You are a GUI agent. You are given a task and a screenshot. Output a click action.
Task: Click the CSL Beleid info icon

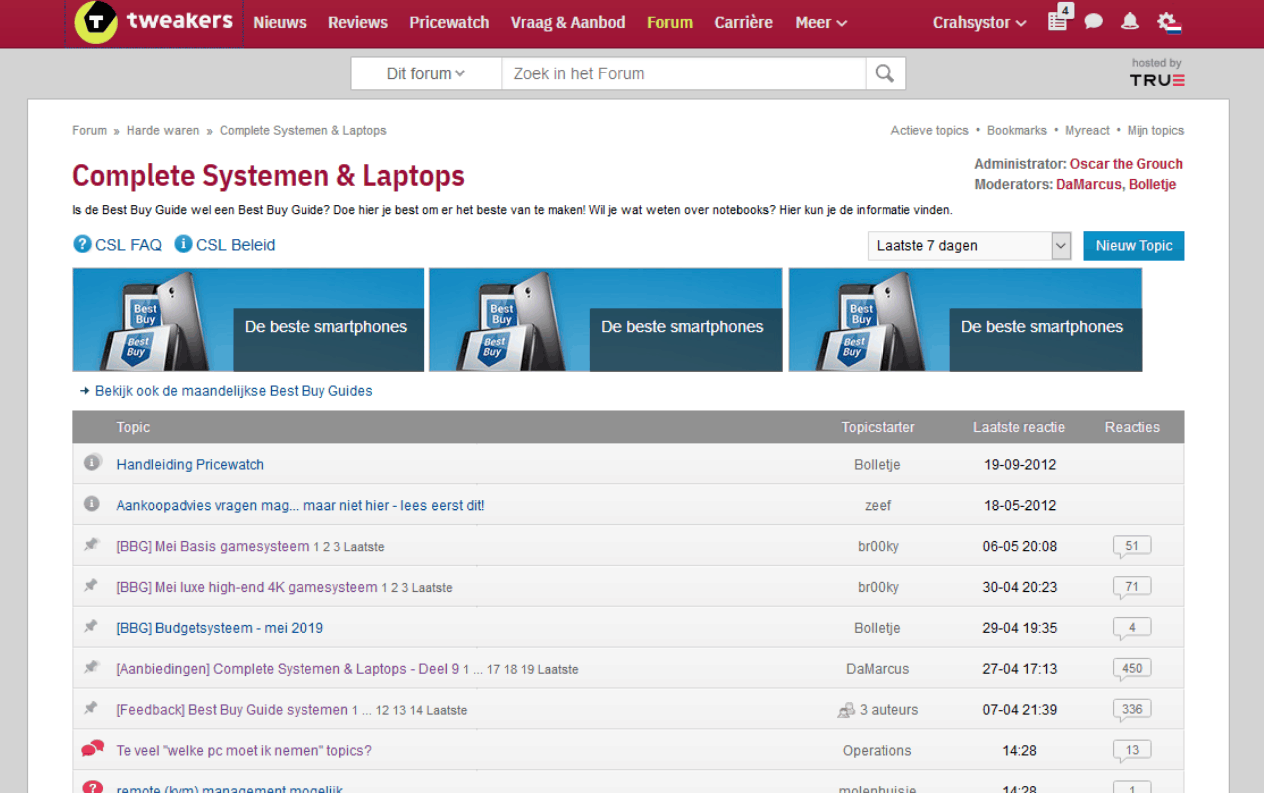(183, 244)
